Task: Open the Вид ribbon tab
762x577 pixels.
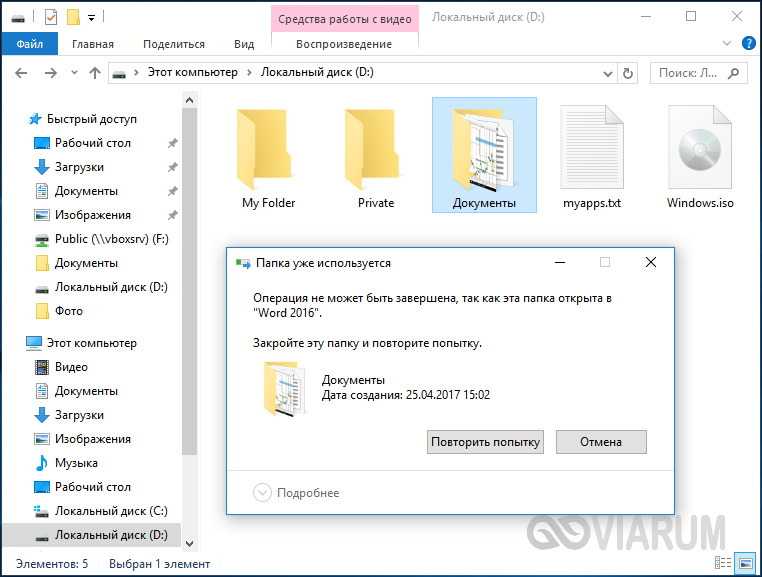Action: [x=244, y=44]
